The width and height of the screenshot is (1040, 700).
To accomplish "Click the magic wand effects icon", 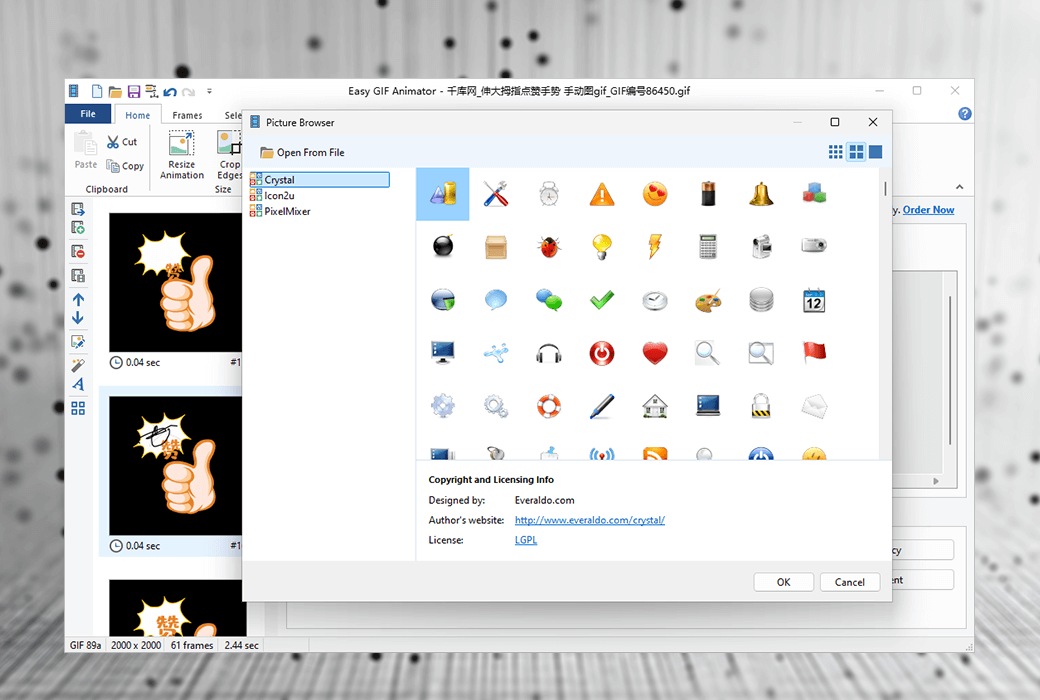I will 78,366.
